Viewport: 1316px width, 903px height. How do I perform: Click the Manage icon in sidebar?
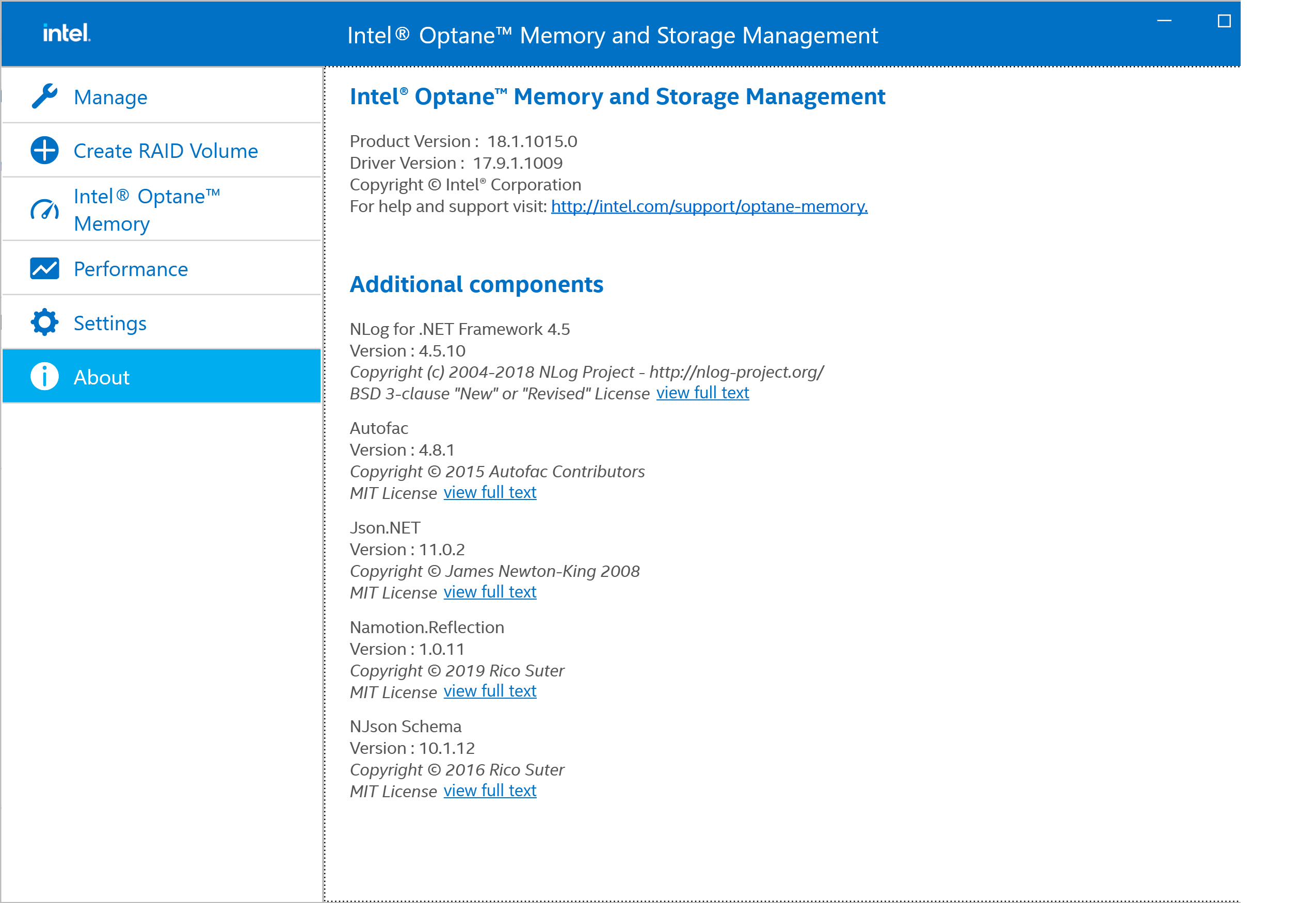pyautogui.click(x=44, y=96)
